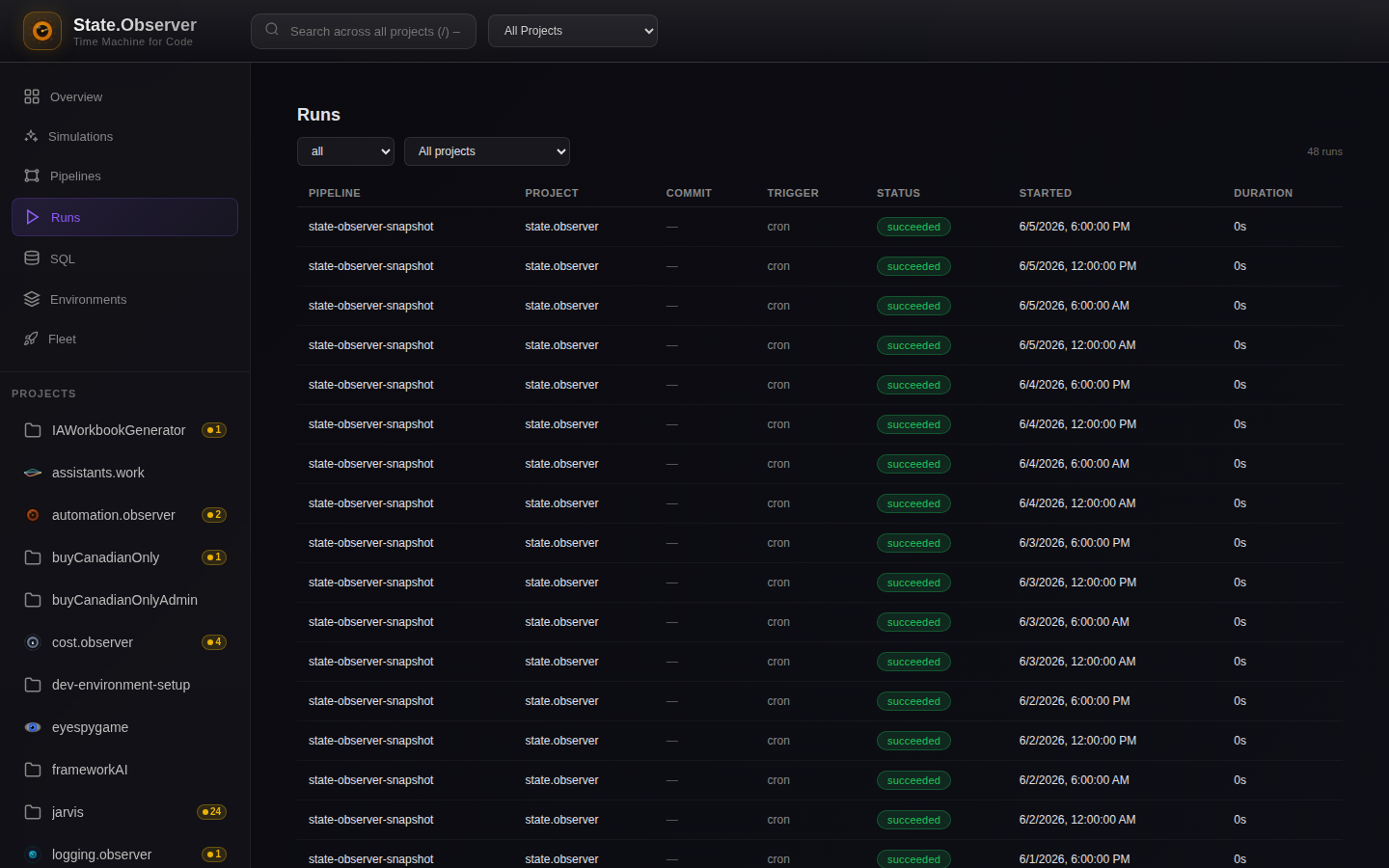The image size is (1389, 868).
Task: Open the SQL page
Action: 124,258
